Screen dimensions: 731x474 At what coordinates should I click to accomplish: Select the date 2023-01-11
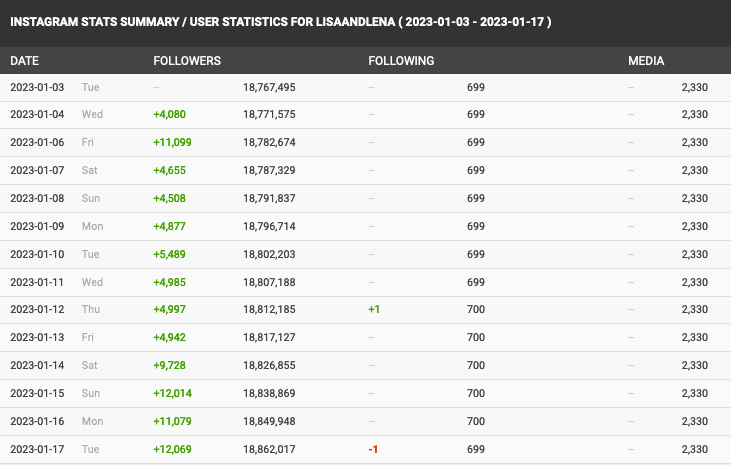pos(37,282)
